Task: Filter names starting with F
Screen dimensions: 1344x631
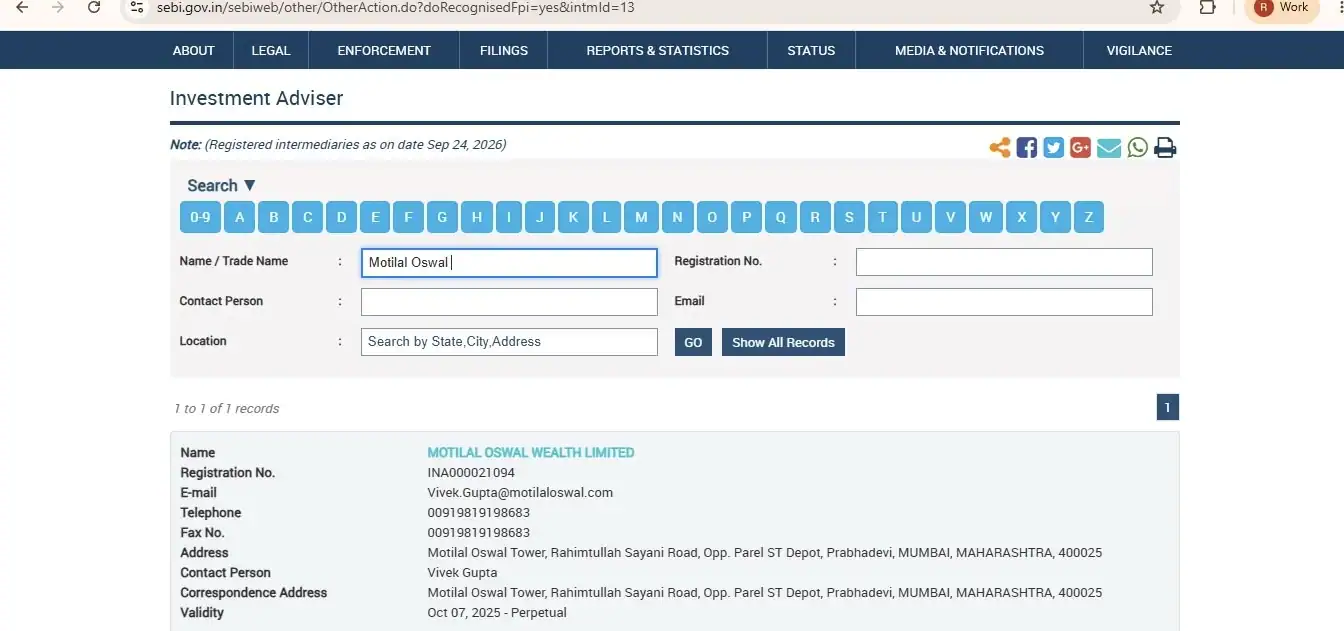Action: click(x=408, y=217)
